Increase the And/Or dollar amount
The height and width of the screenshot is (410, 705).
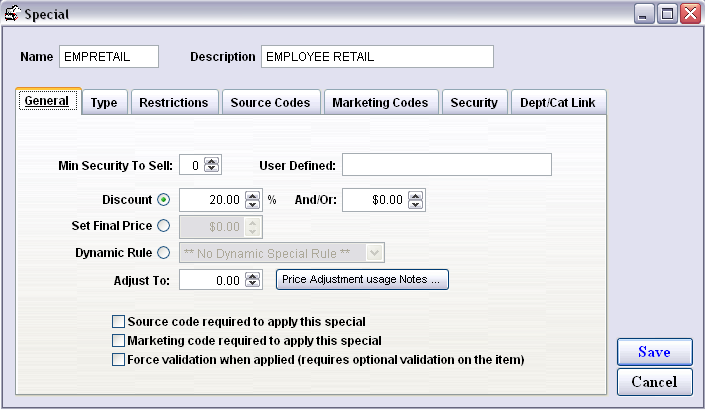(415, 196)
